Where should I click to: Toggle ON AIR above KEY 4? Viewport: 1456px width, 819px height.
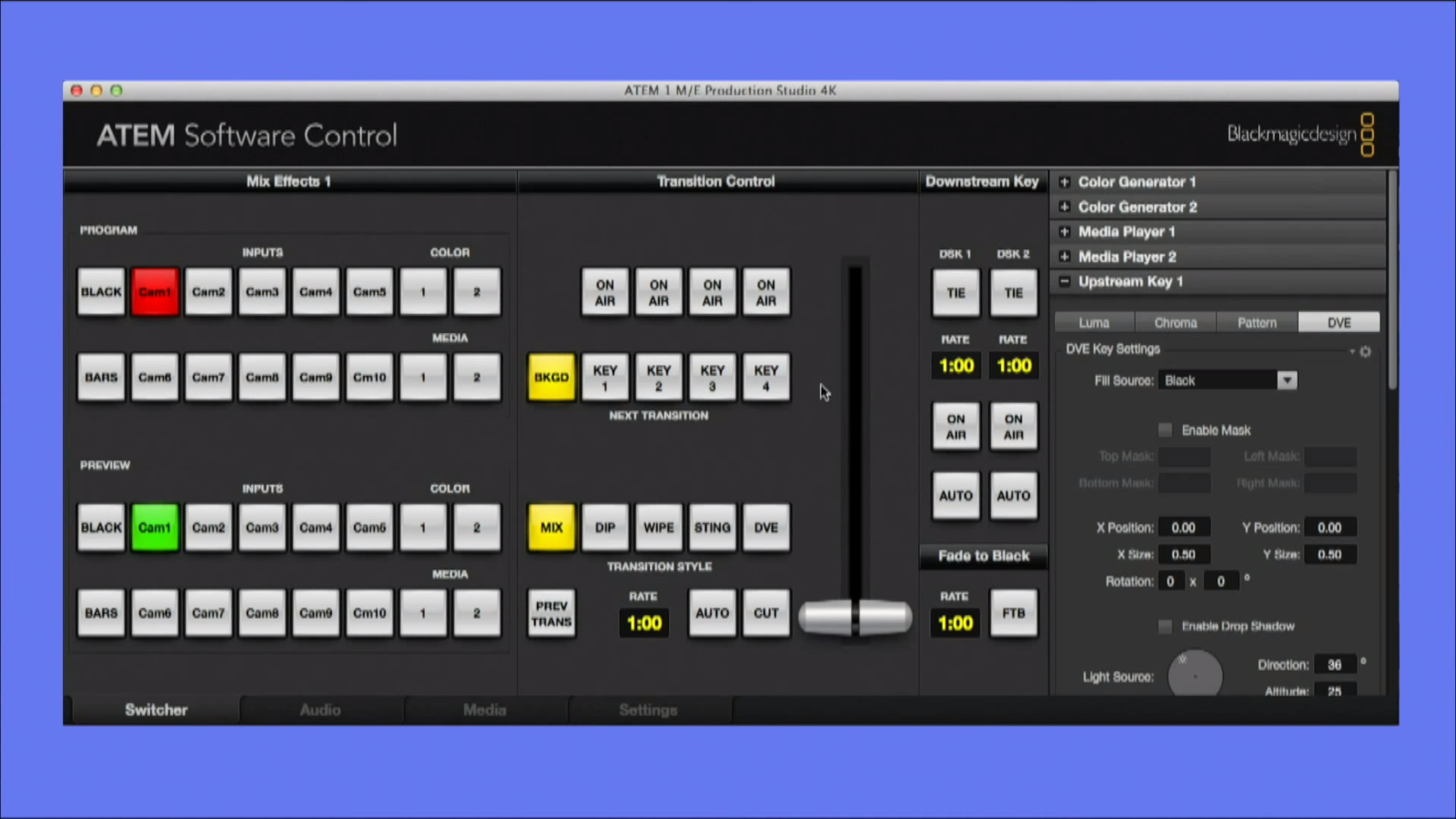766,292
